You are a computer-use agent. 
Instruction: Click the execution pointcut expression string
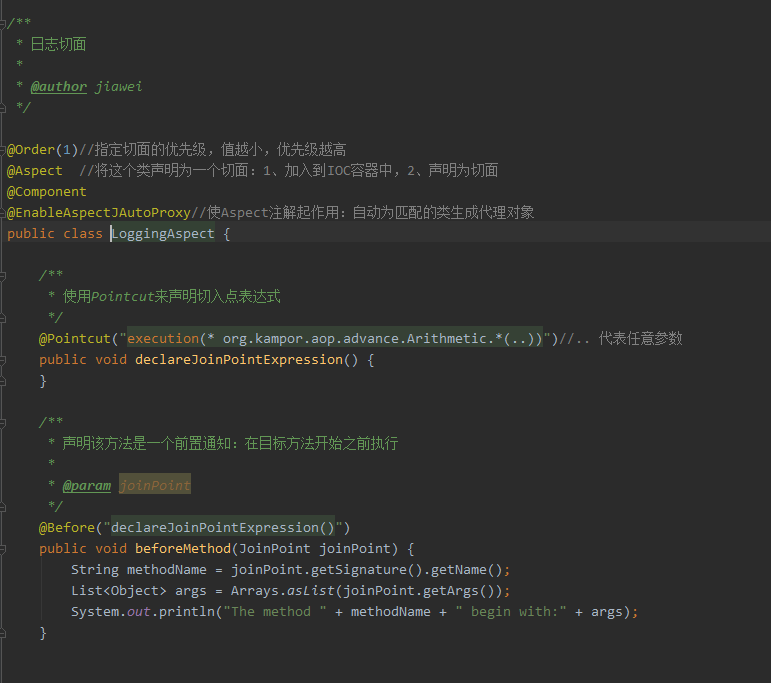(x=335, y=338)
